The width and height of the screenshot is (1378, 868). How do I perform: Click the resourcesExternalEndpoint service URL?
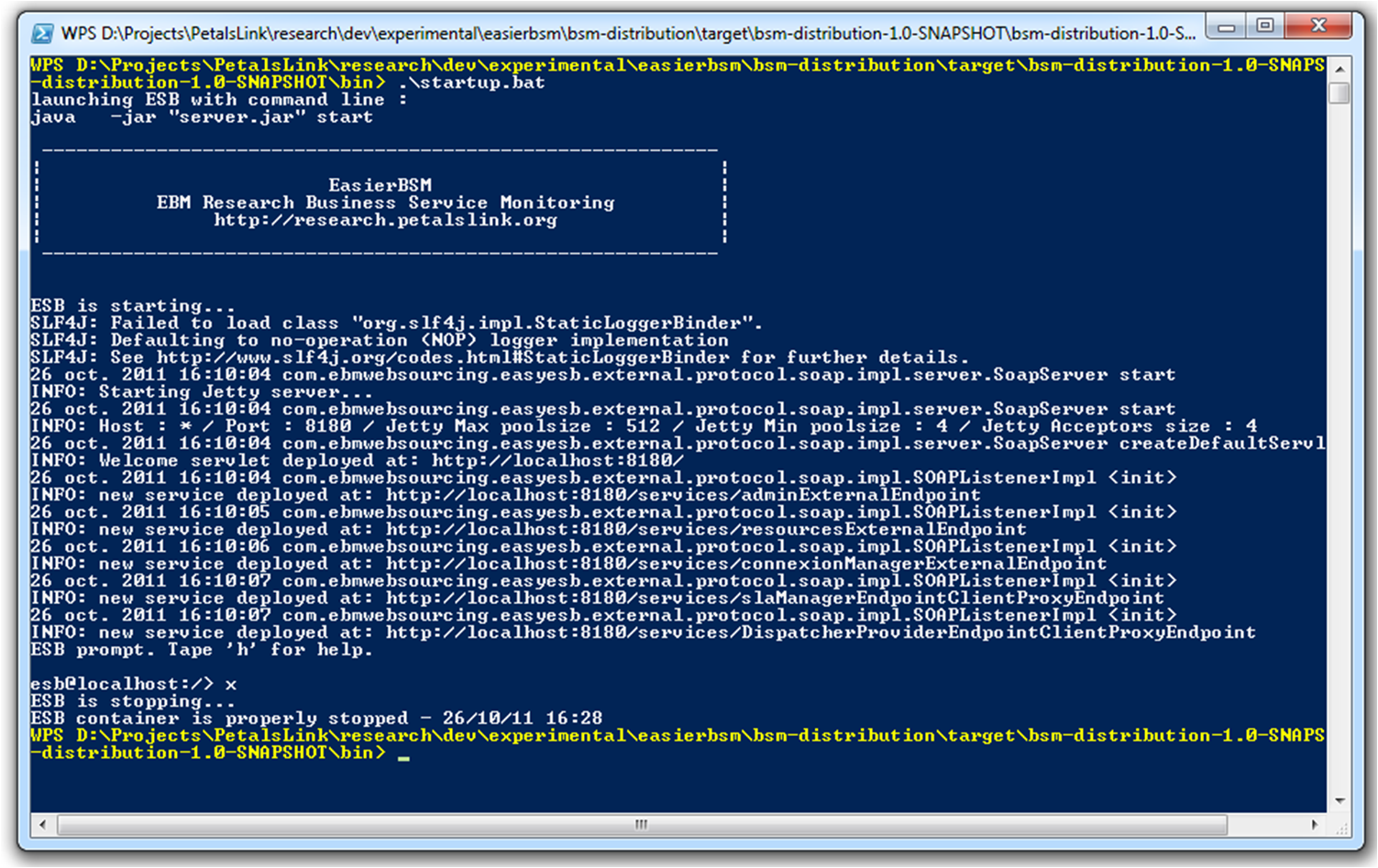[706, 530]
